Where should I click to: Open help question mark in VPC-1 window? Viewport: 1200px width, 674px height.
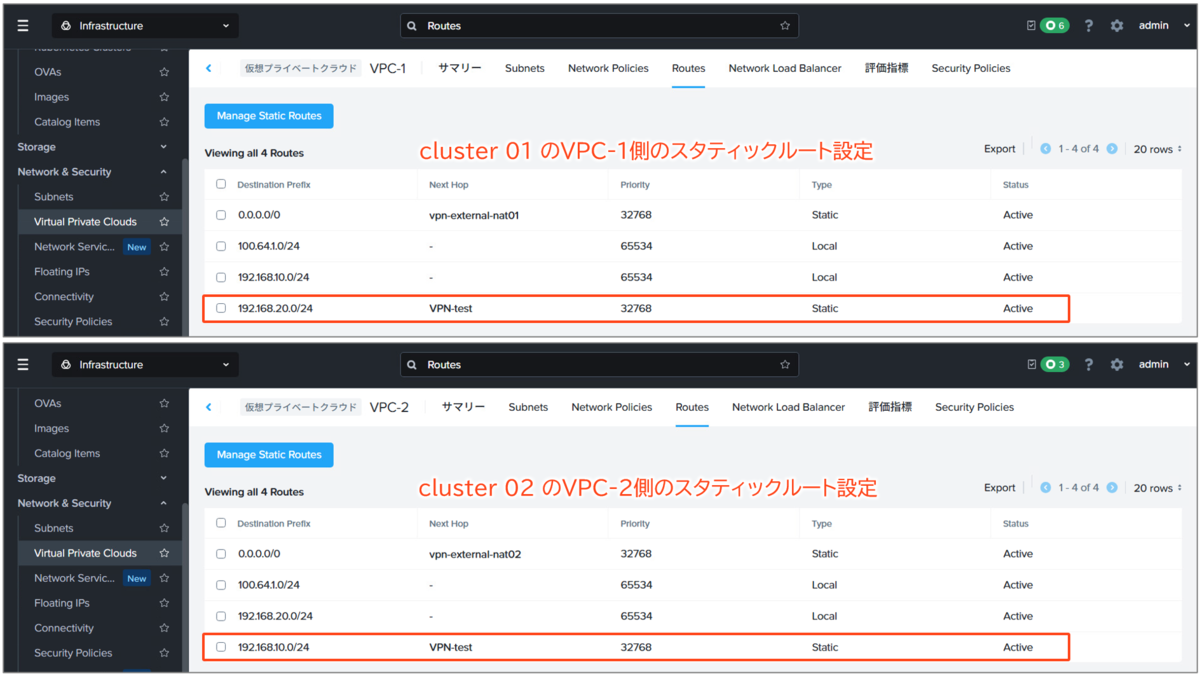click(1089, 26)
